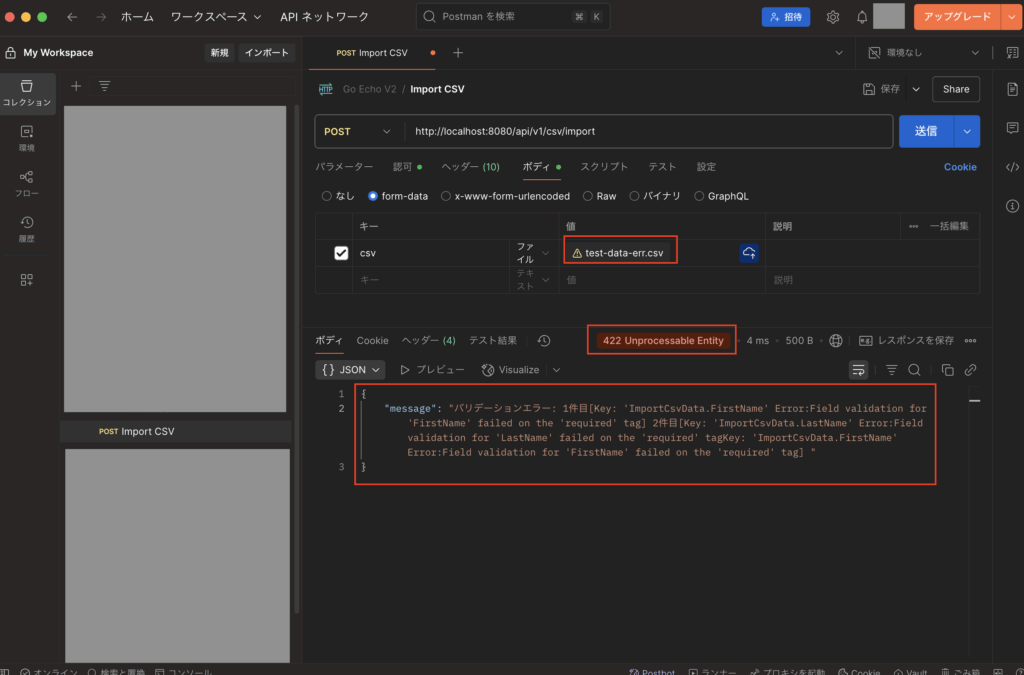Switch to the ヘッダー (10) request tab

pos(470,167)
